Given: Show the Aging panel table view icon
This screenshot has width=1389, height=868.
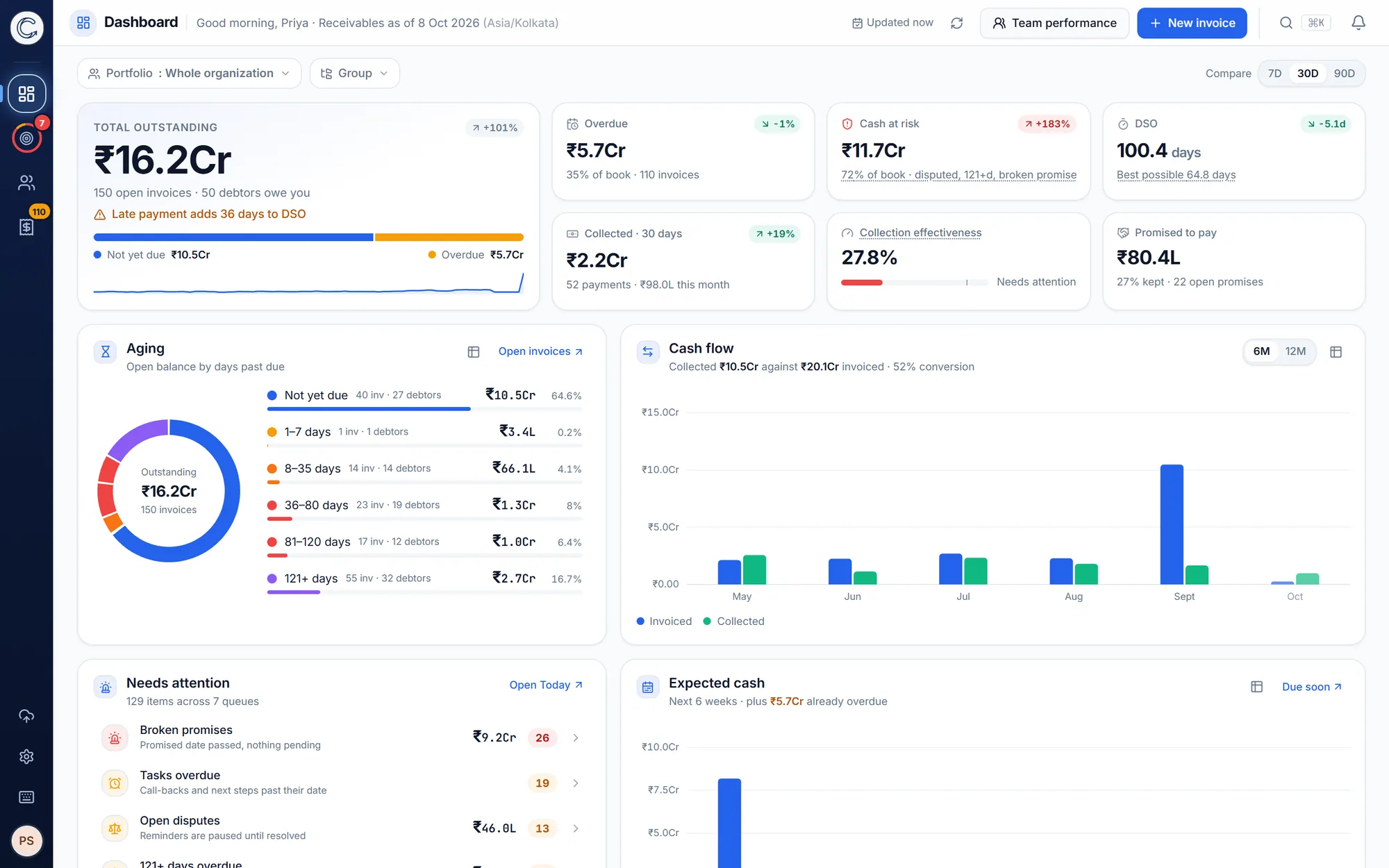Looking at the screenshot, I should point(474,352).
